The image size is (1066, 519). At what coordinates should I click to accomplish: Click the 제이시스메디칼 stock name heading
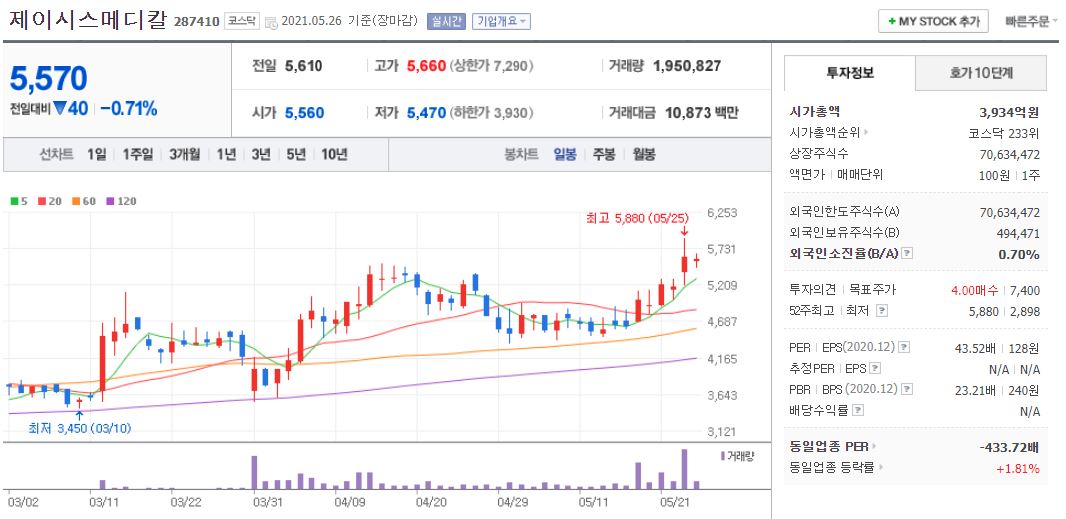[88, 19]
